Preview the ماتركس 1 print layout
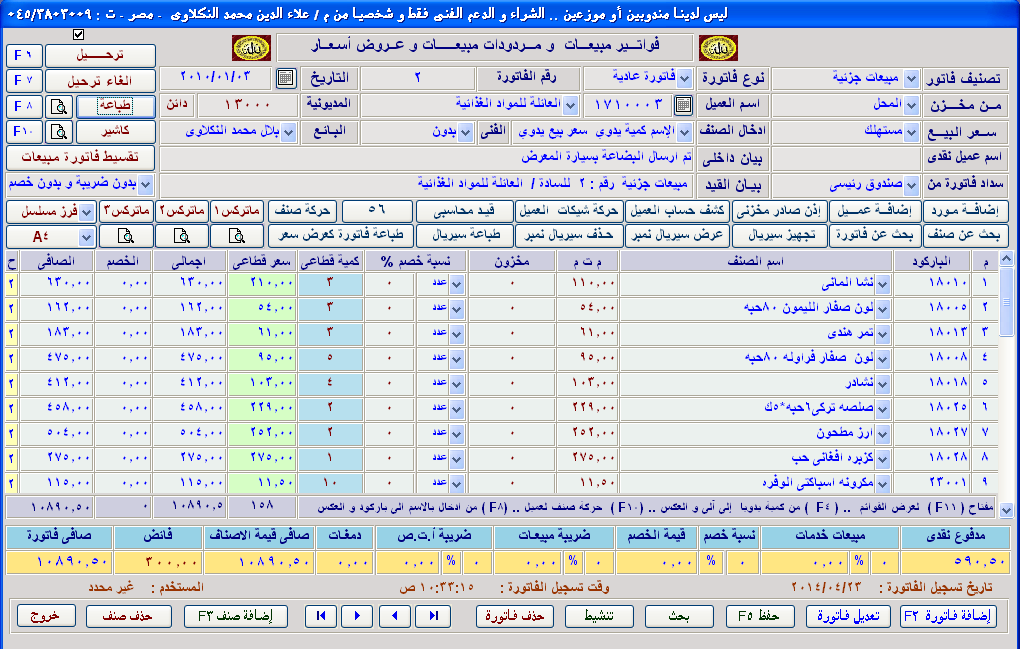The width and height of the screenshot is (1020, 649). 237,236
